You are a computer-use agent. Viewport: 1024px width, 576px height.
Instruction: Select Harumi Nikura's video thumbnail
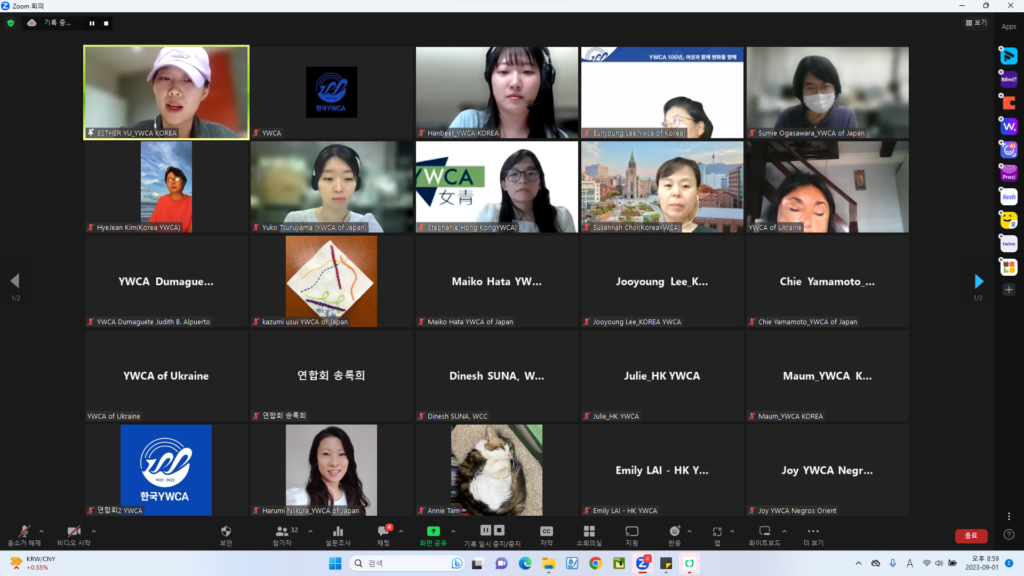331,469
